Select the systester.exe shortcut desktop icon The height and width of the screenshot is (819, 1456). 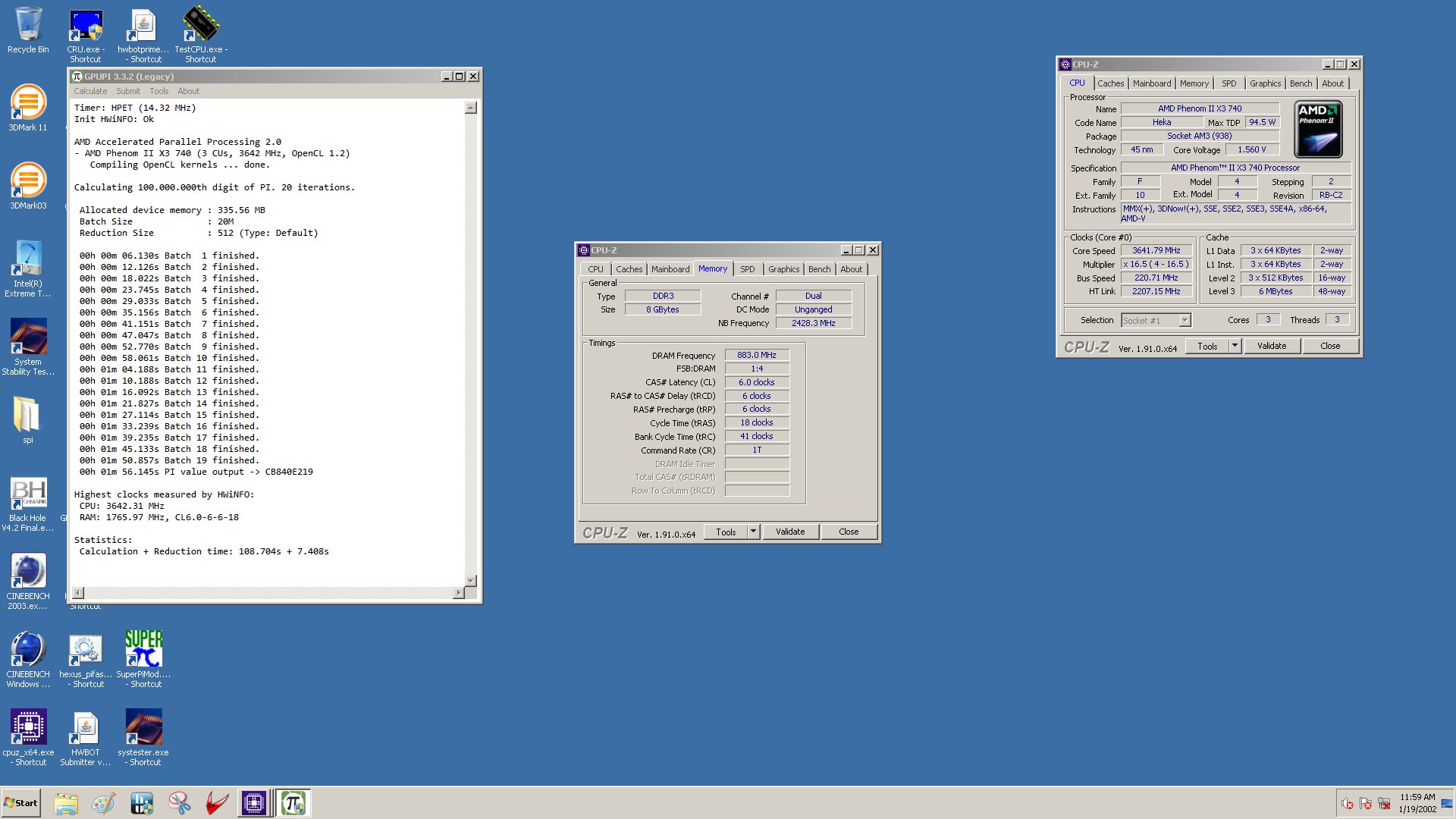pyautogui.click(x=143, y=738)
